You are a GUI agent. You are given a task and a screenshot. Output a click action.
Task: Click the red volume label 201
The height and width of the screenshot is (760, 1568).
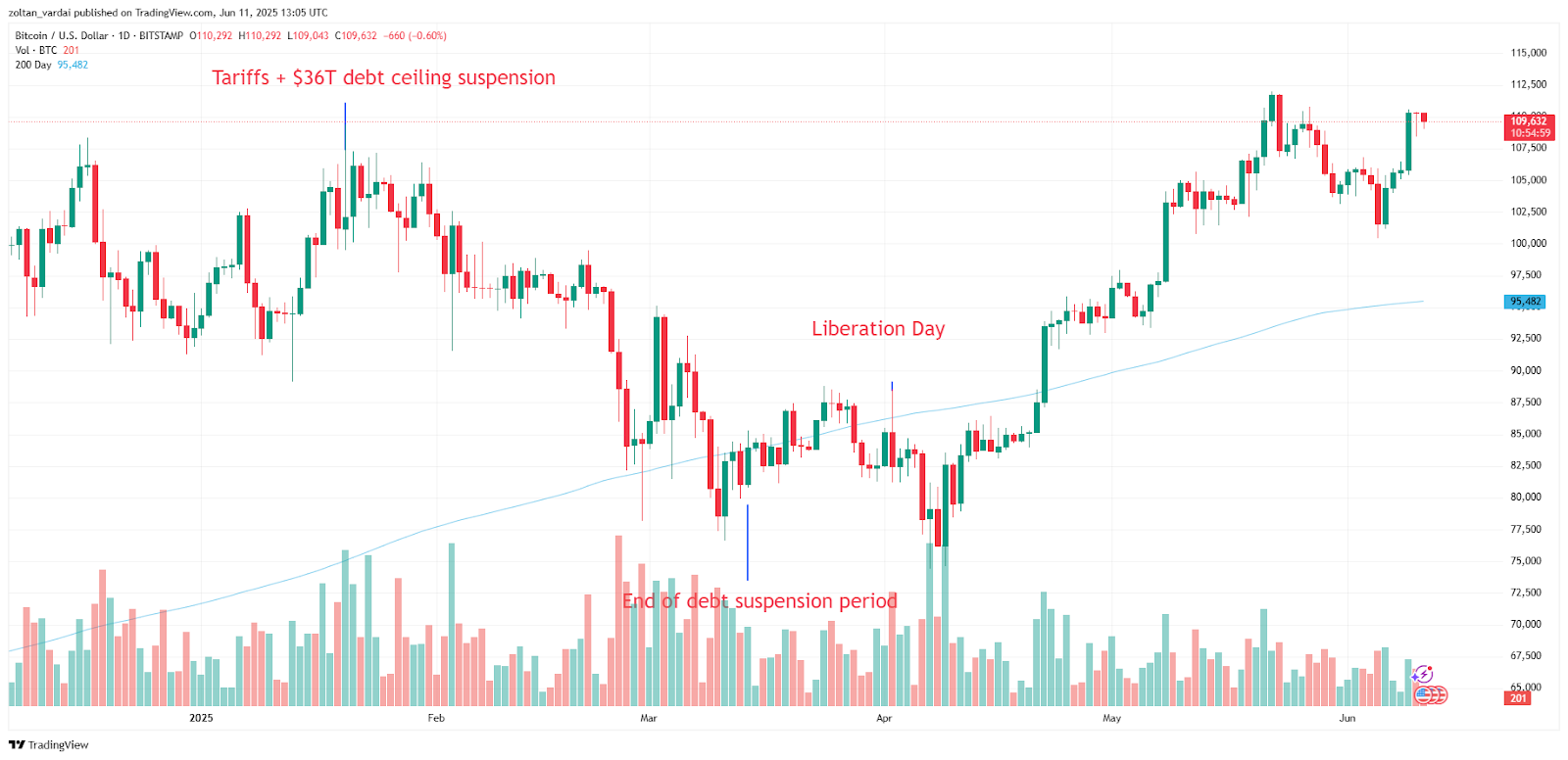tap(1518, 698)
